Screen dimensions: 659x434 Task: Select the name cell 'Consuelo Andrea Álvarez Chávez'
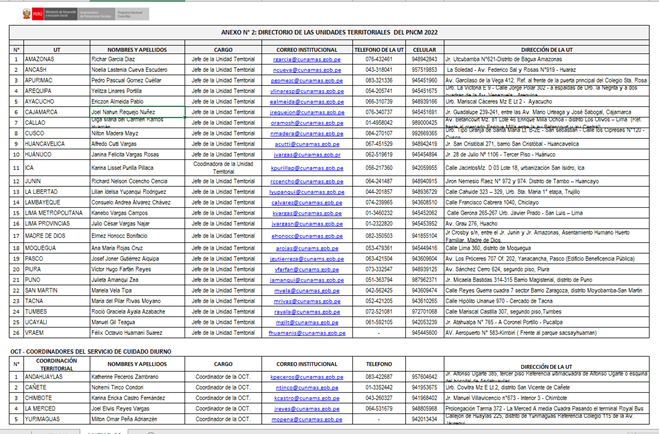click(137, 203)
